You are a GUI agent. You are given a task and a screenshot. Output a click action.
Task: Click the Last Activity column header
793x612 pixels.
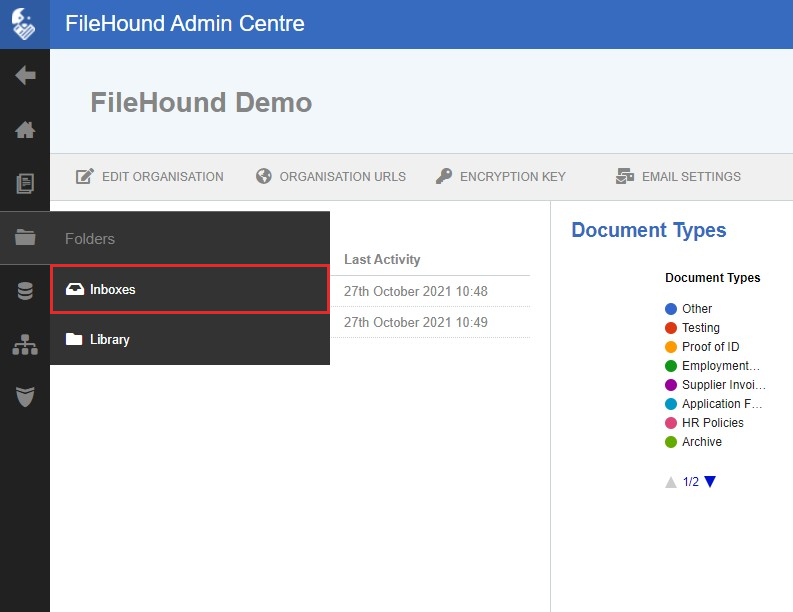point(382,259)
